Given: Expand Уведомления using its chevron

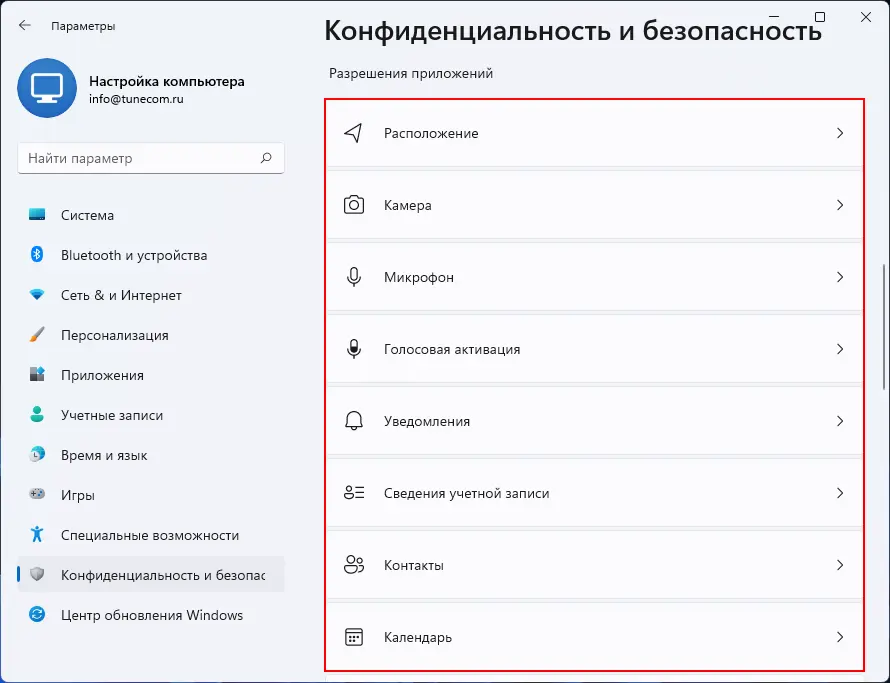Looking at the screenshot, I should click(x=840, y=421).
